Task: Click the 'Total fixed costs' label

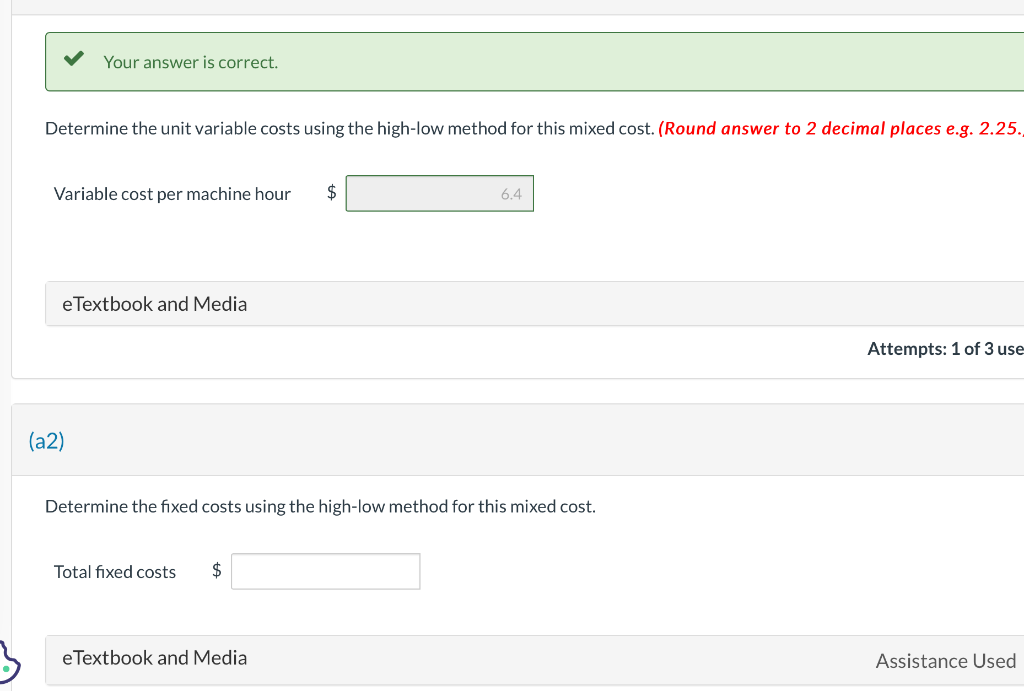Action: tap(115, 572)
